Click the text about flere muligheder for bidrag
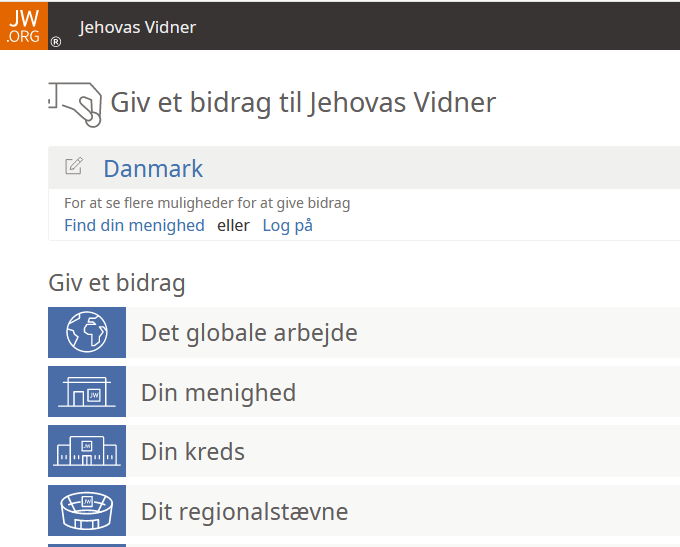The width and height of the screenshot is (680, 547). click(x=207, y=203)
